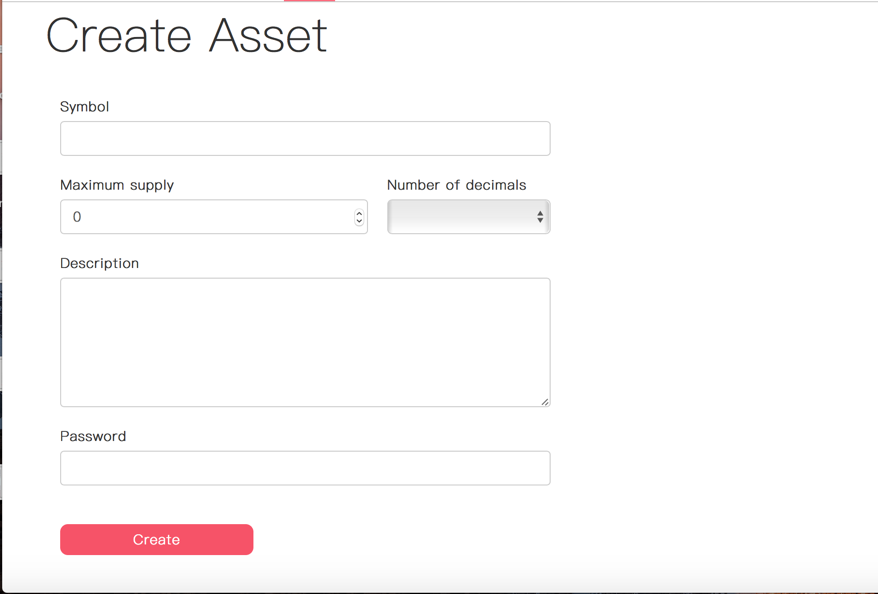The image size is (878, 594).
Task: Click the Symbol field label
Action: [x=85, y=107]
